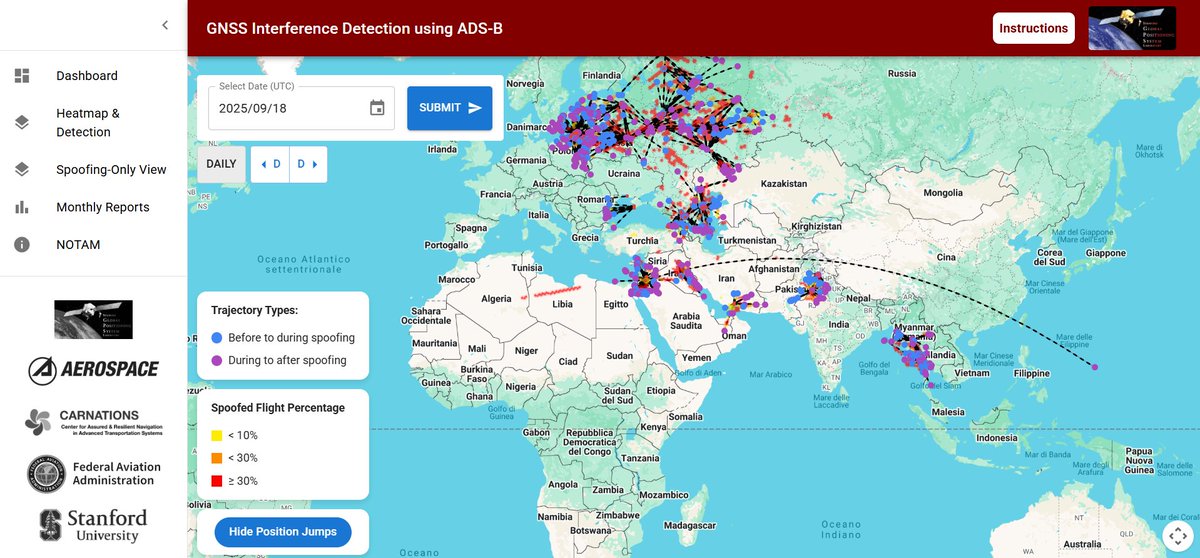Screen dimensions: 1200x558
Task: Click Hide Position Jumps button
Action: (x=283, y=532)
